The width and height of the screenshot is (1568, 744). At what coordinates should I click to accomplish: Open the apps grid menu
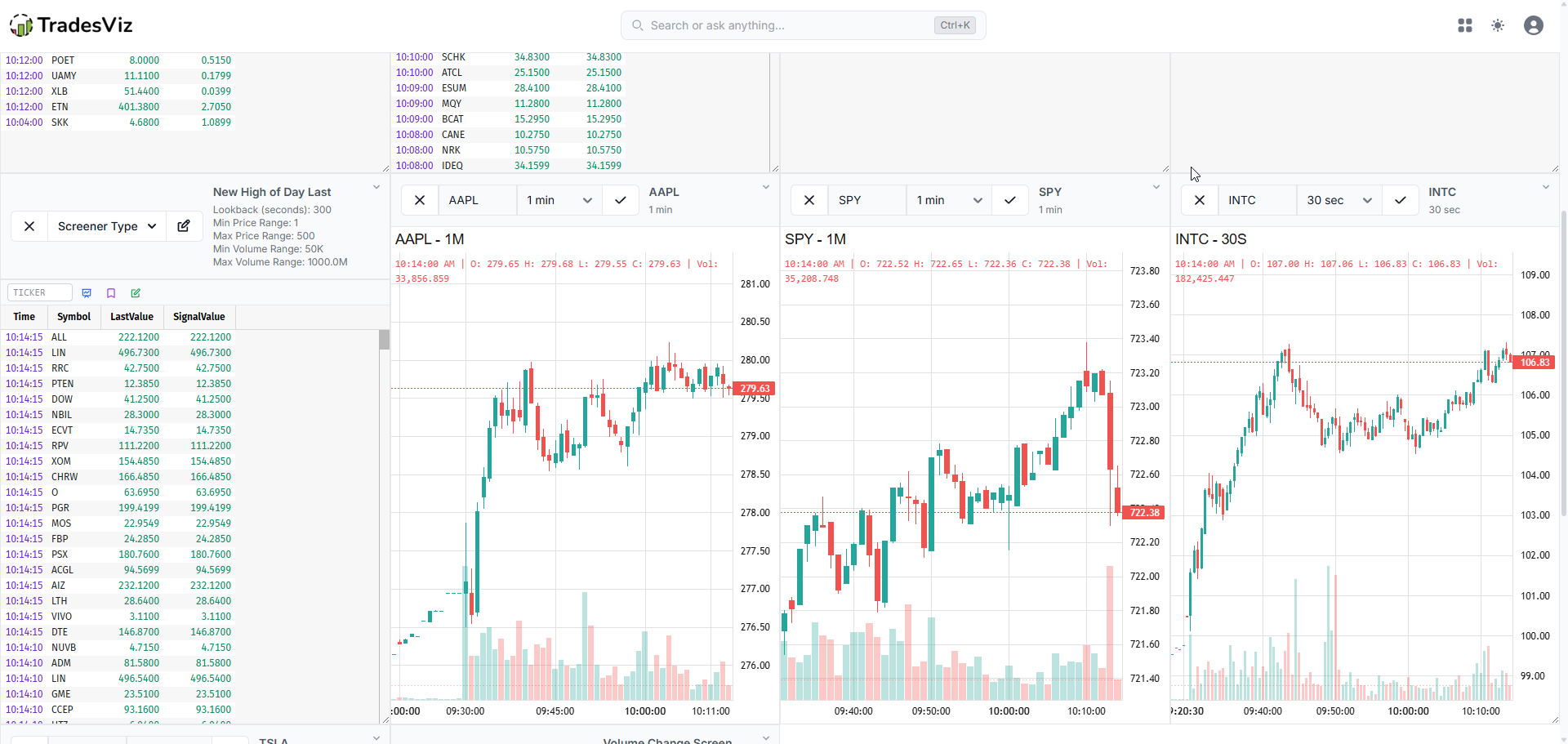[x=1465, y=25]
